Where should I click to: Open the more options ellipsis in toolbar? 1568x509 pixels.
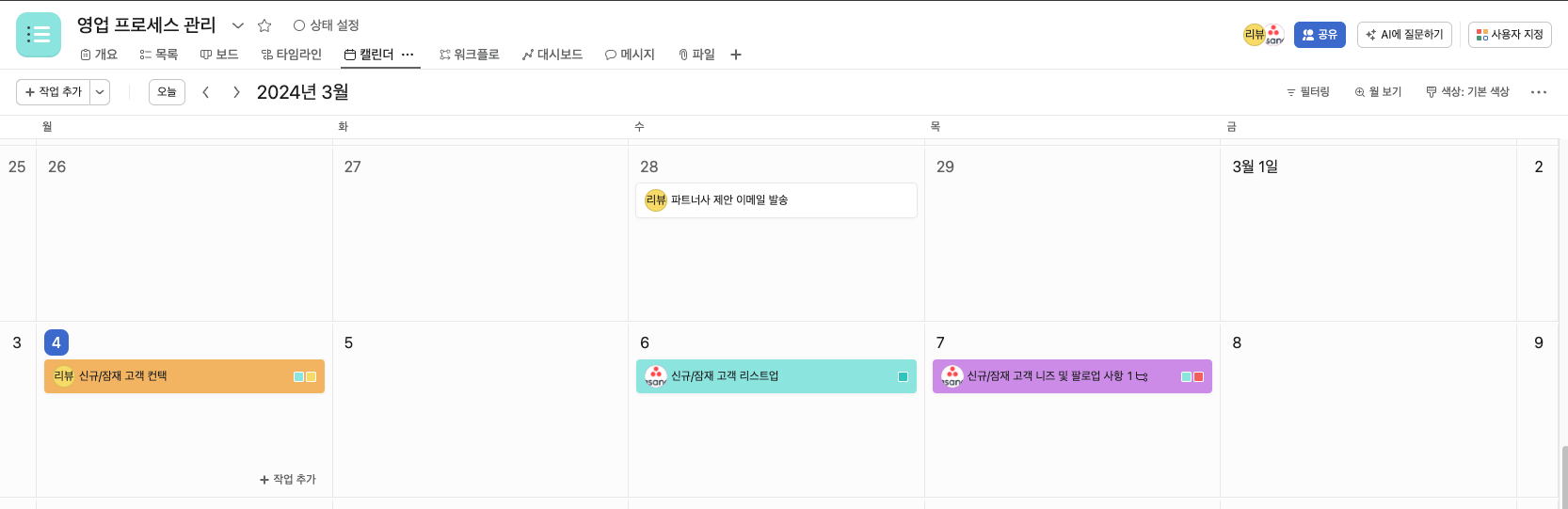pyautogui.click(x=1539, y=92)
